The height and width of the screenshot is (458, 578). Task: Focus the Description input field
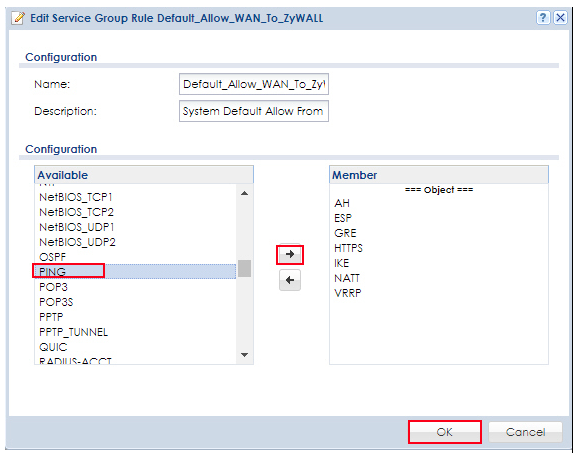pos(254,111)
